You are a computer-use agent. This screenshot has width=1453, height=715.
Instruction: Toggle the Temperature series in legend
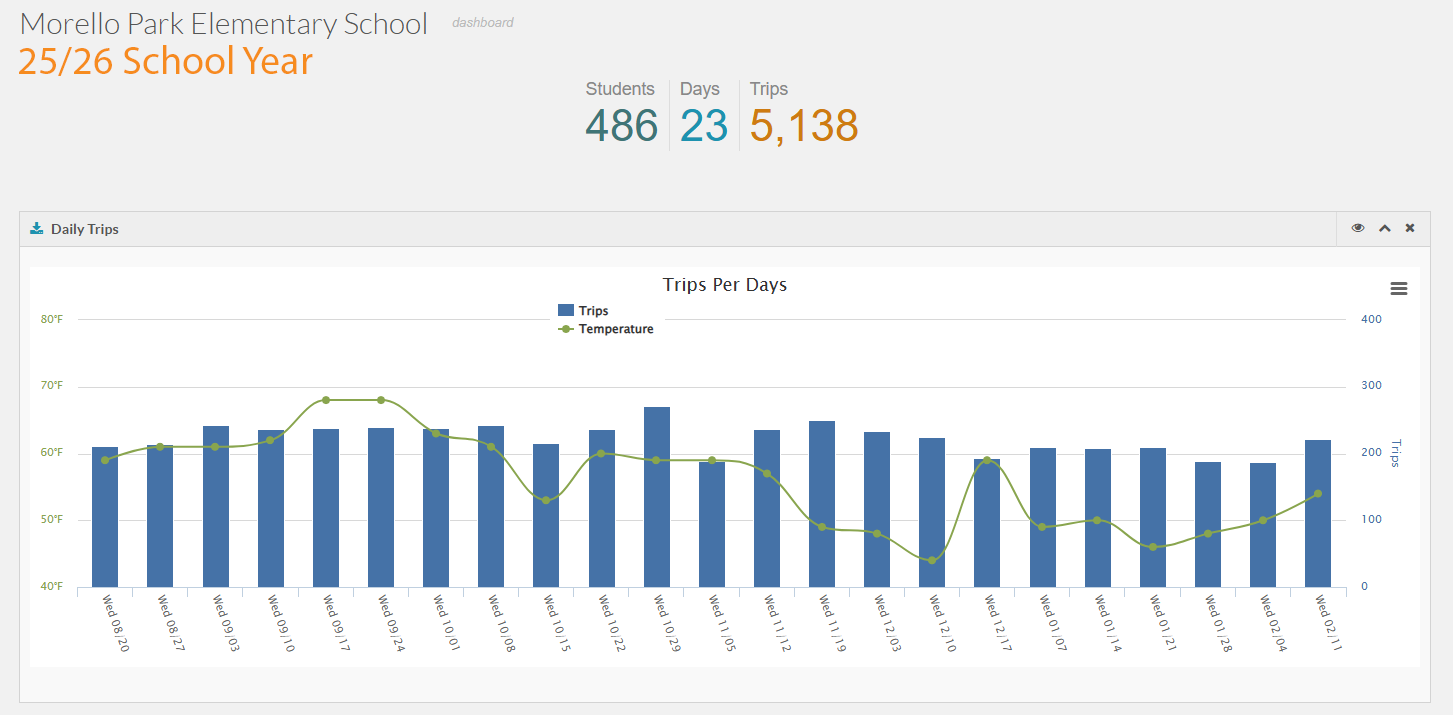615,329
